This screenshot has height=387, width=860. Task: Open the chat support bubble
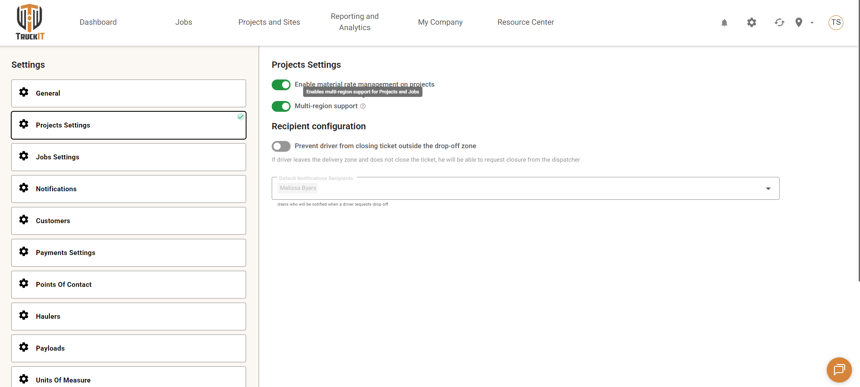click(839, 369)
